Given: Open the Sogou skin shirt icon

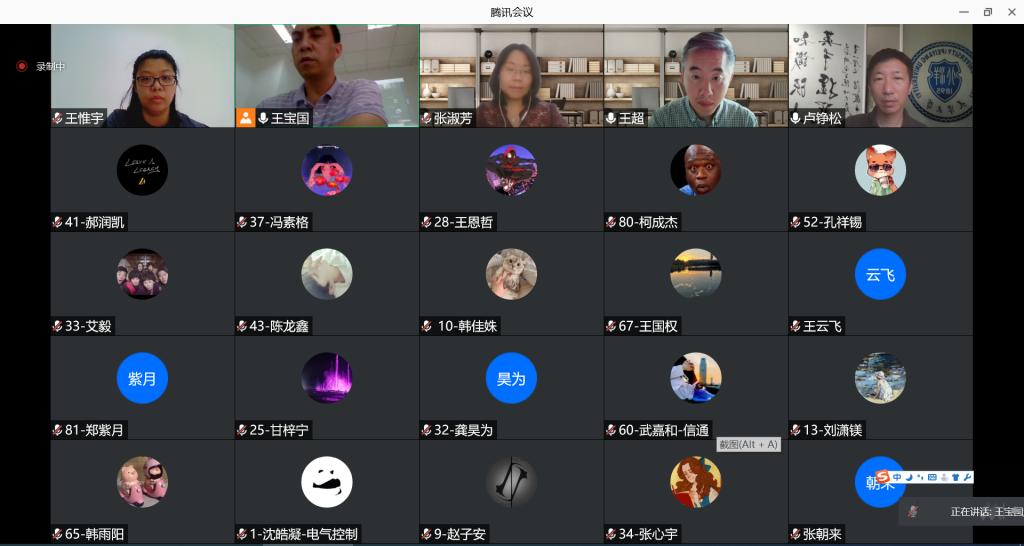Looking at the screenshot, I should tap(955, 477).
